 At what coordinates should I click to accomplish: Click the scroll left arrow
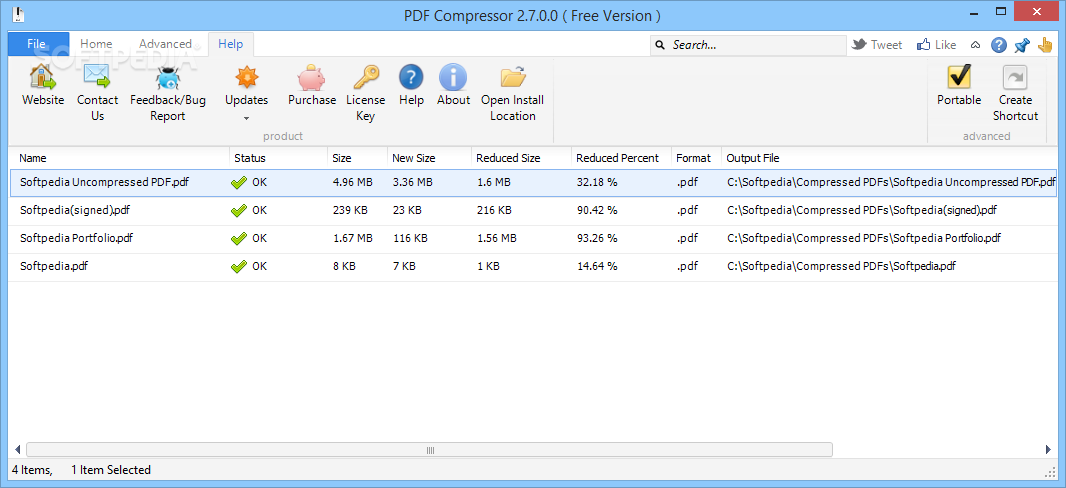(x=17, y=450)
